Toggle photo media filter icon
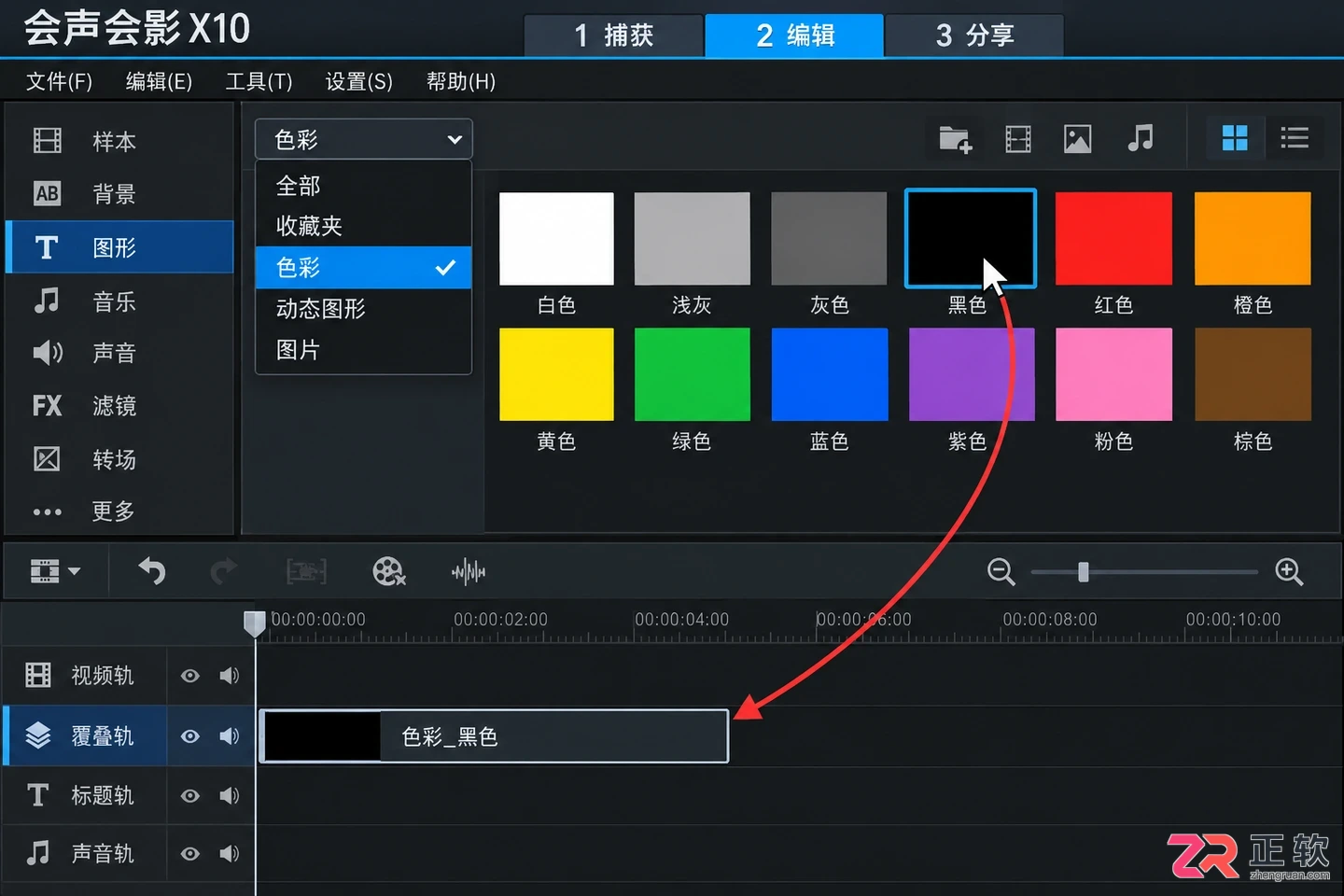The image size is (1344, 896). [x=1077, y=139]
